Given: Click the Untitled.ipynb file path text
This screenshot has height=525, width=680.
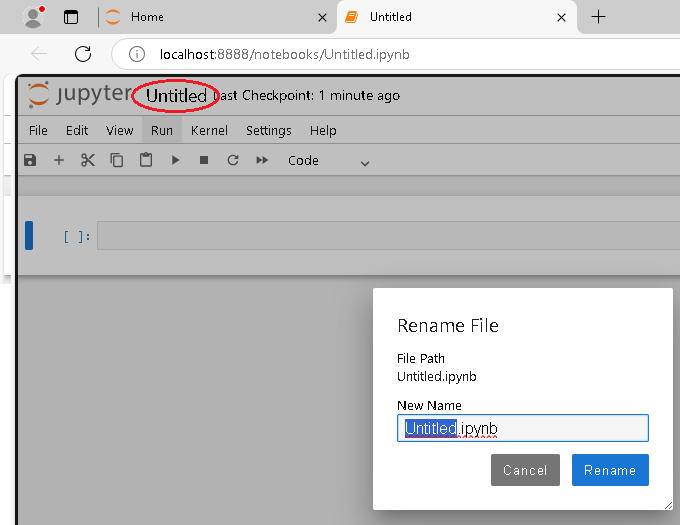Looking at the screenshot, I should pyautogui.click(x=437, y=376).
